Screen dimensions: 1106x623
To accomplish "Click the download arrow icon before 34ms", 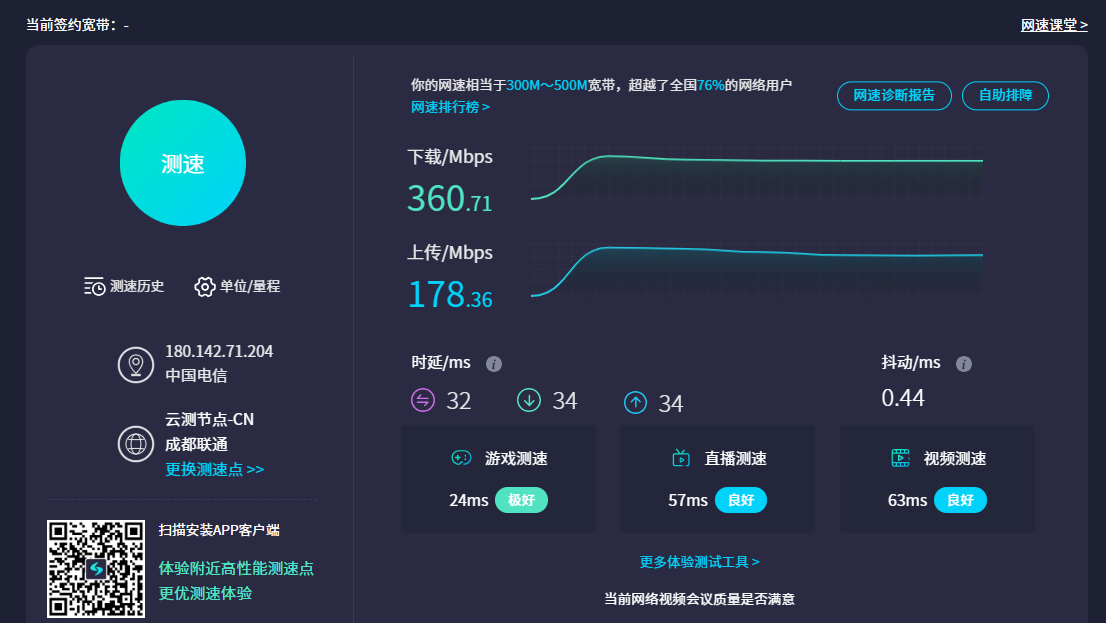I will pyautogui.click(x=530, y=400).
